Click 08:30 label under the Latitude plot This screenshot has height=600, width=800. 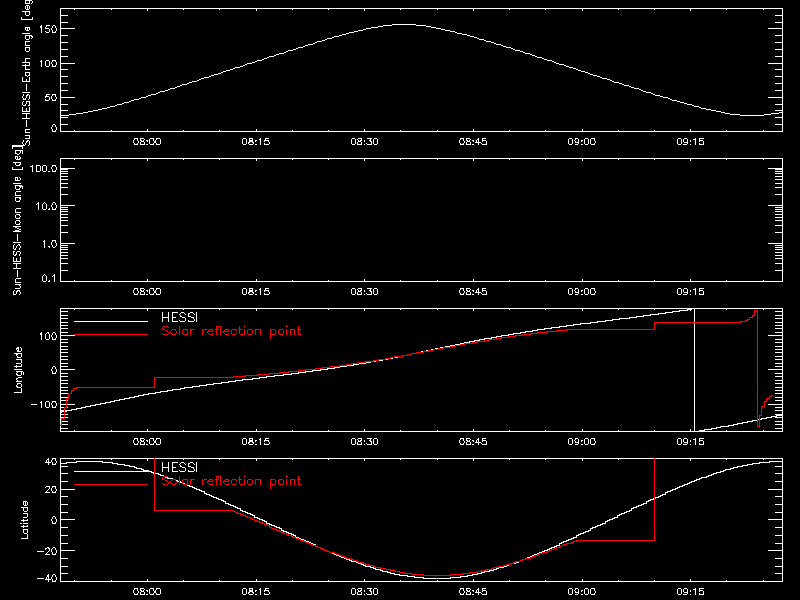pyautogui.click(x=364, y=592)
